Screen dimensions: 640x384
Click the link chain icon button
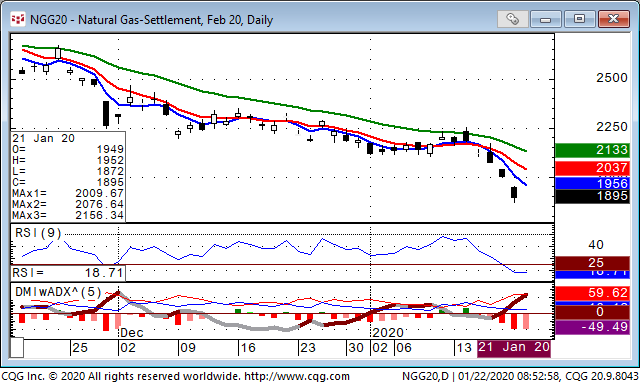coord(512,19)
